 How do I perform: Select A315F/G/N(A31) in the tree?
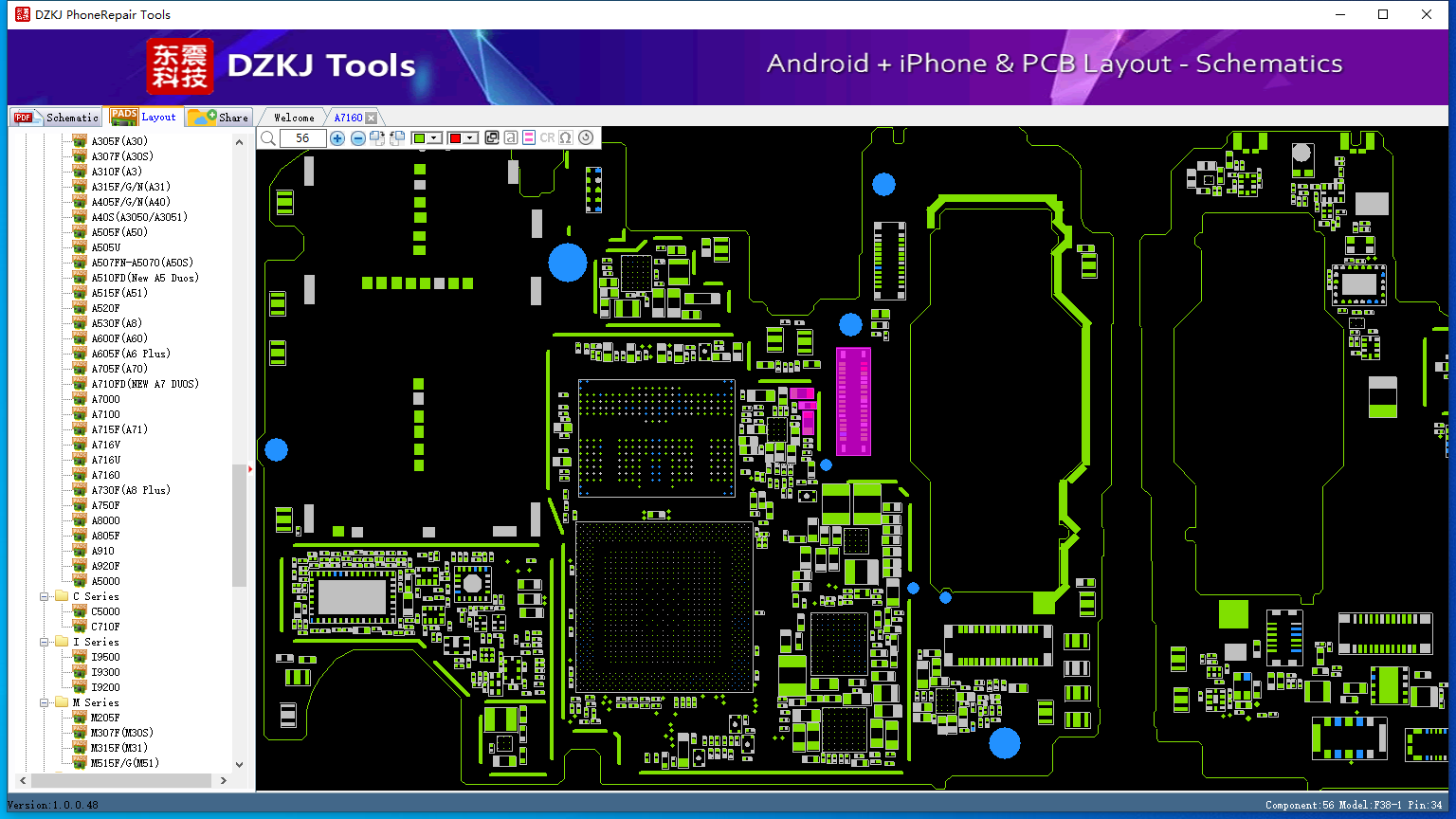point(131,187)
